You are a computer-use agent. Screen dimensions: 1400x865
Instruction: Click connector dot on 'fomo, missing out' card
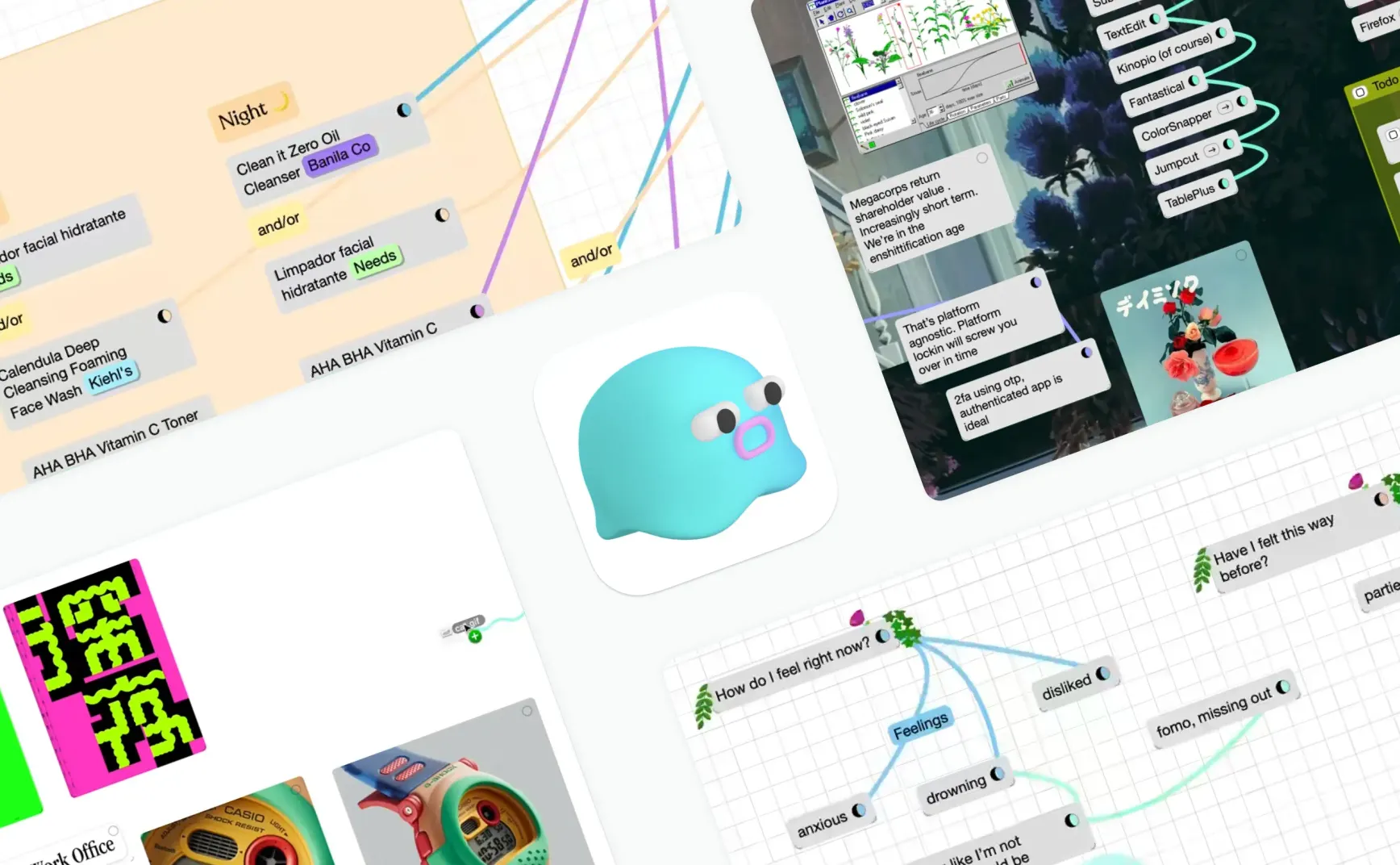(1282, 687)
